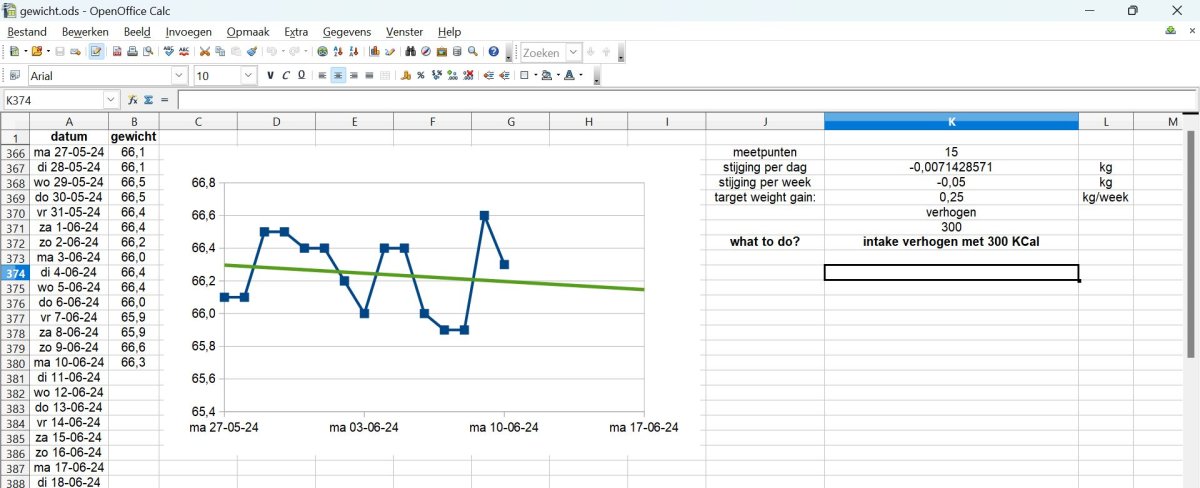Open the chart insert tool
1200x488 pixels.
(373, 52)
